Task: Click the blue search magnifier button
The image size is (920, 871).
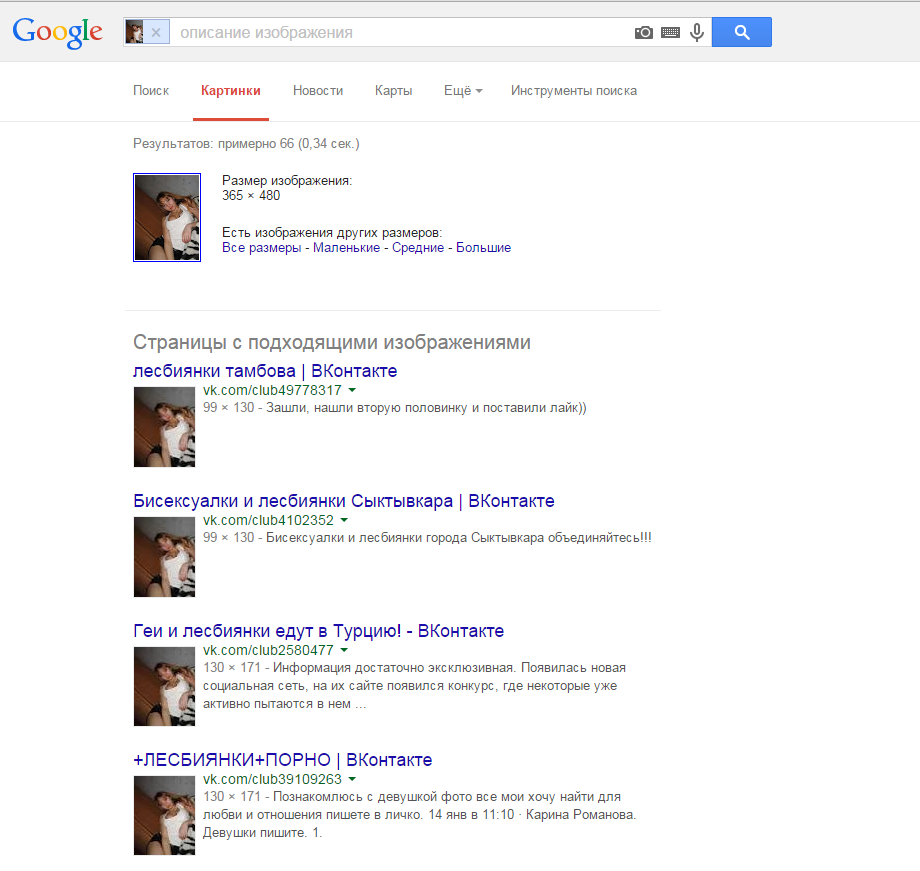Action: point(742,32)
